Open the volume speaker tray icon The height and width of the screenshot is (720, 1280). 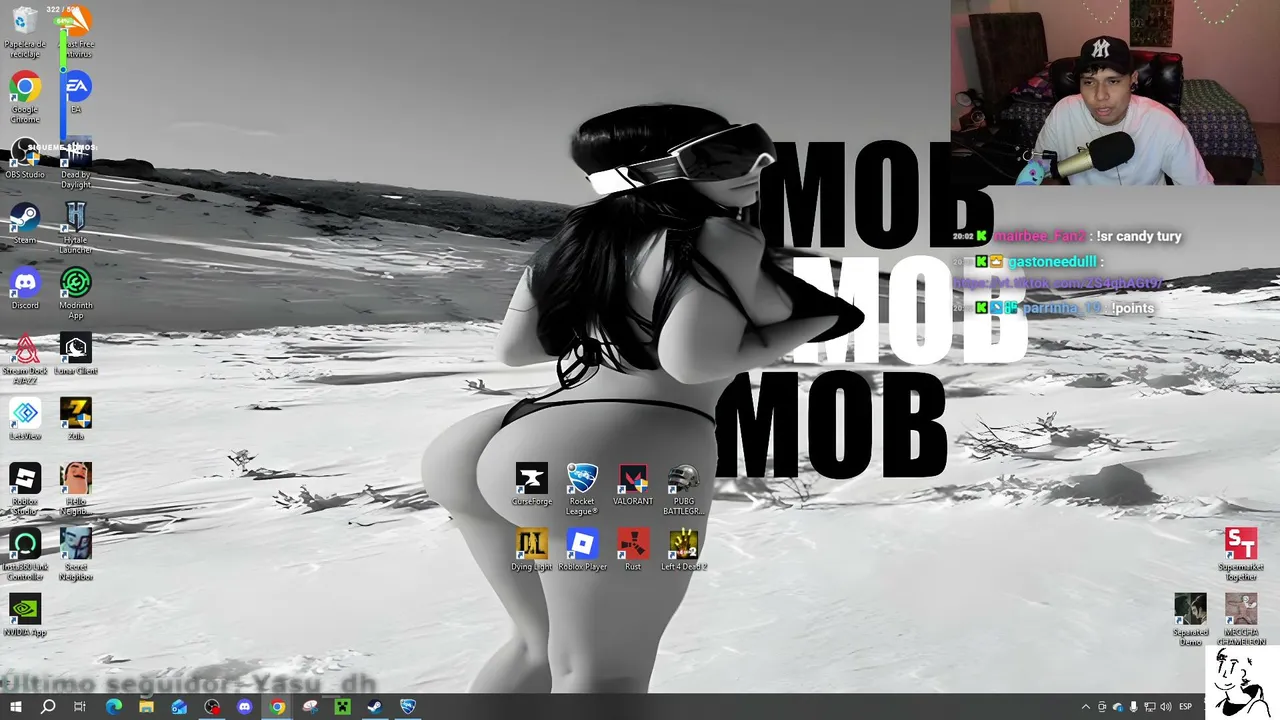1166,707
